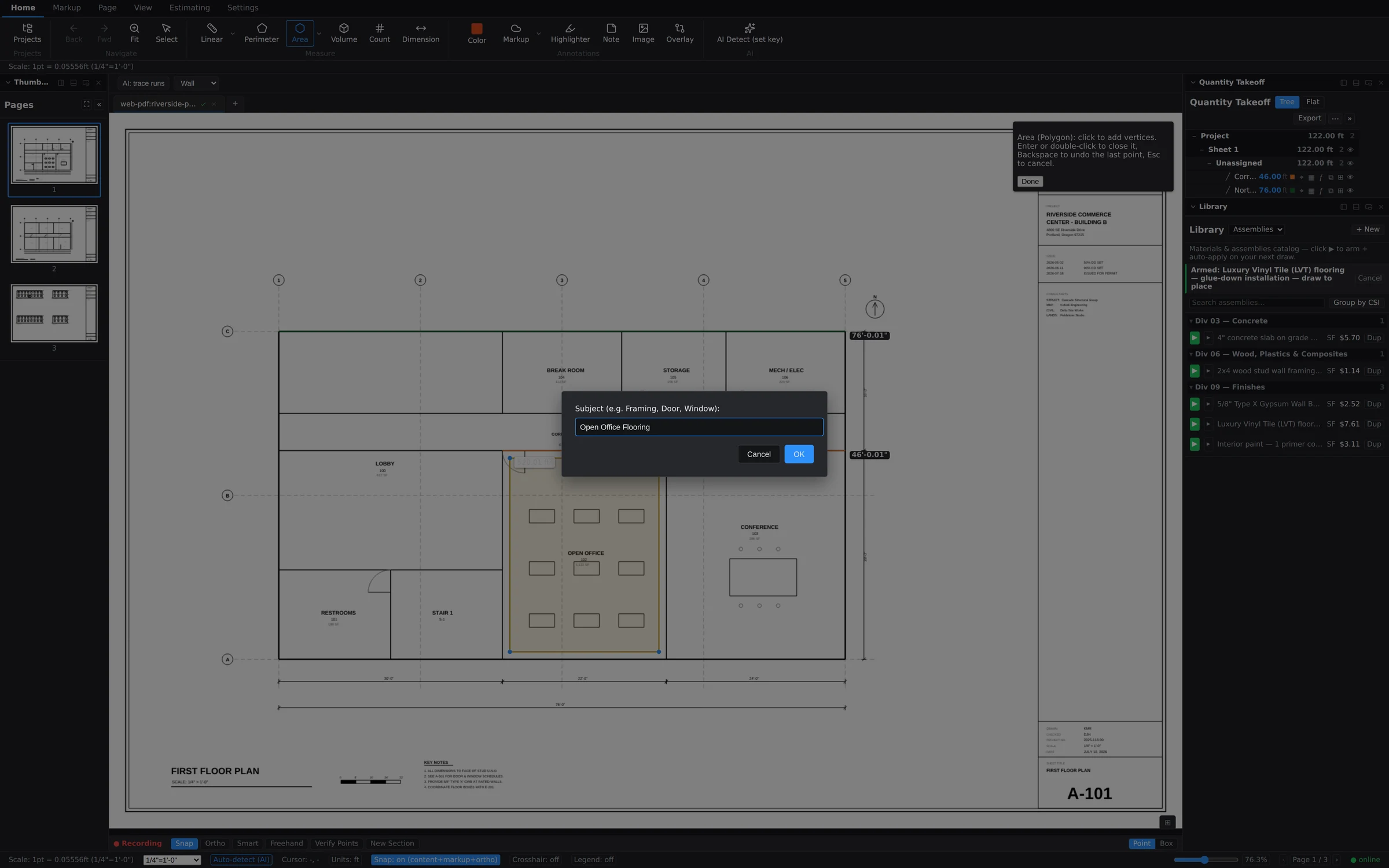Image resolution: width=1389 pixels, height=868 pixels.
Task: Toggle the Smart mode button
Action: click(x=247, y=844)
